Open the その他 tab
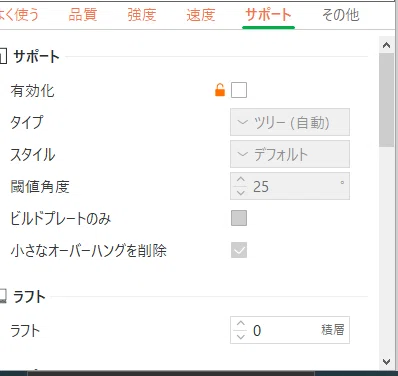398x376 pixels. (x=340, y=15)
